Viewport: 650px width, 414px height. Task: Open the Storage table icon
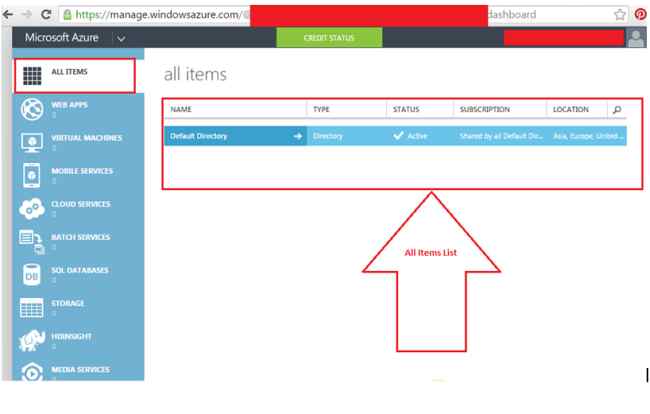(x=32, y=308)
